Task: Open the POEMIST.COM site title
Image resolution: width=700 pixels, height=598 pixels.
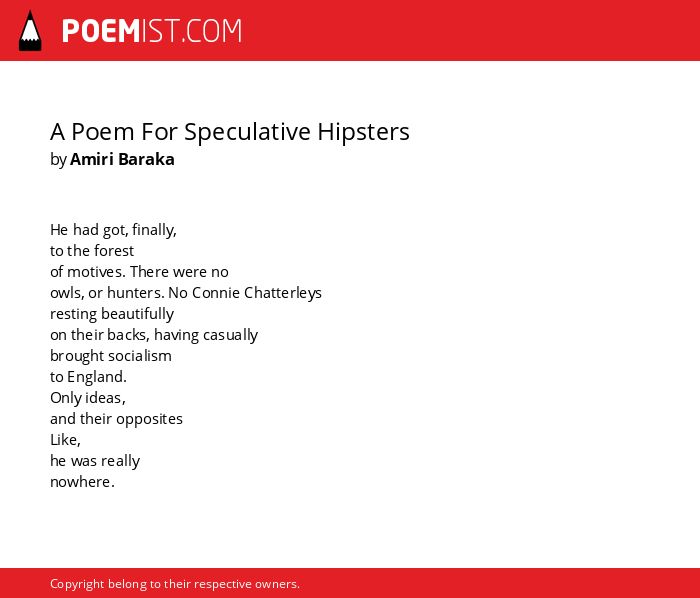Action: [x=152, y=31]
